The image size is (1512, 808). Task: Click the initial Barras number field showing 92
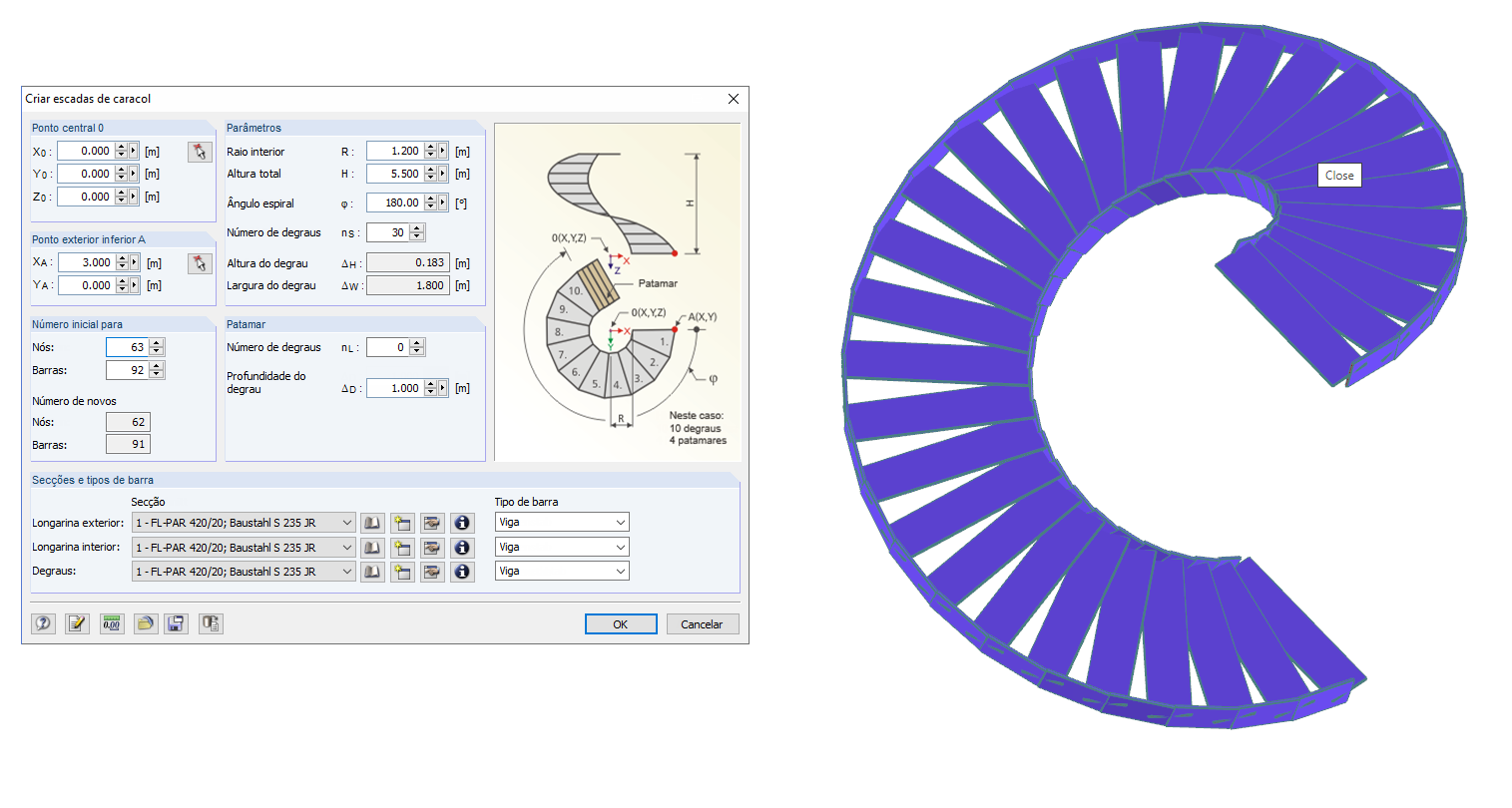pos(128,370)
